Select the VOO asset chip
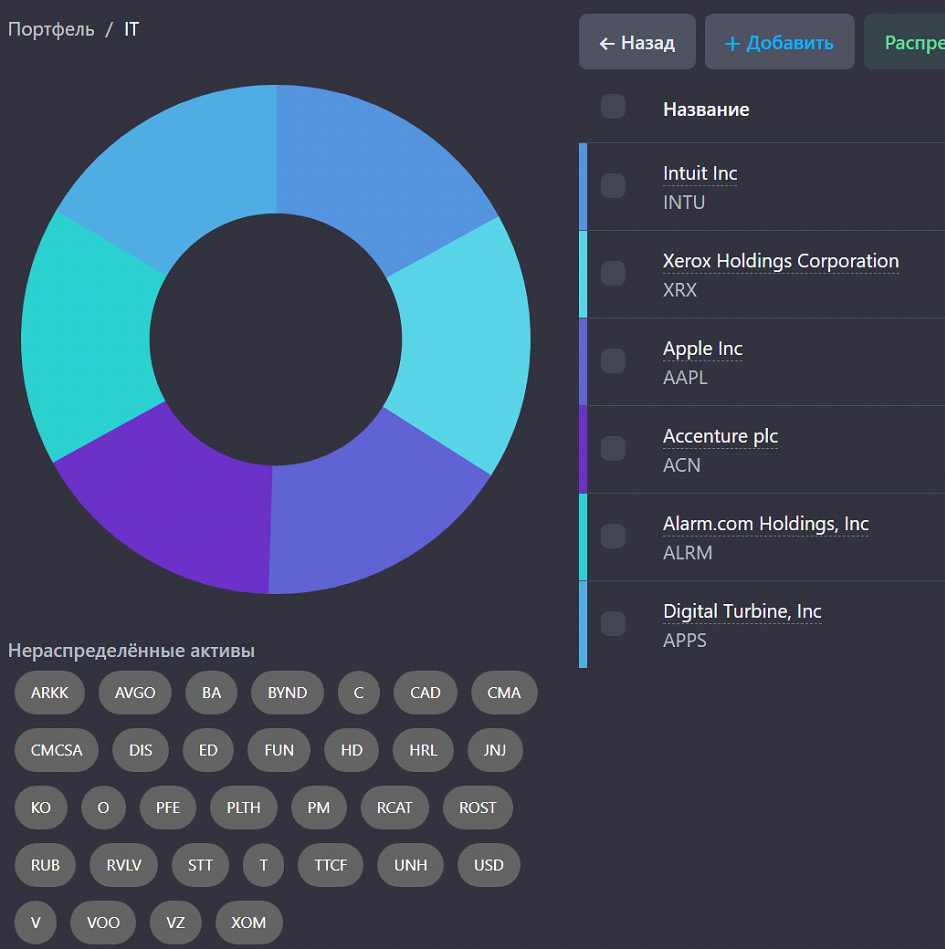Image resolution: width=945 pixels, height=949 pixels. tap(103, 922)
